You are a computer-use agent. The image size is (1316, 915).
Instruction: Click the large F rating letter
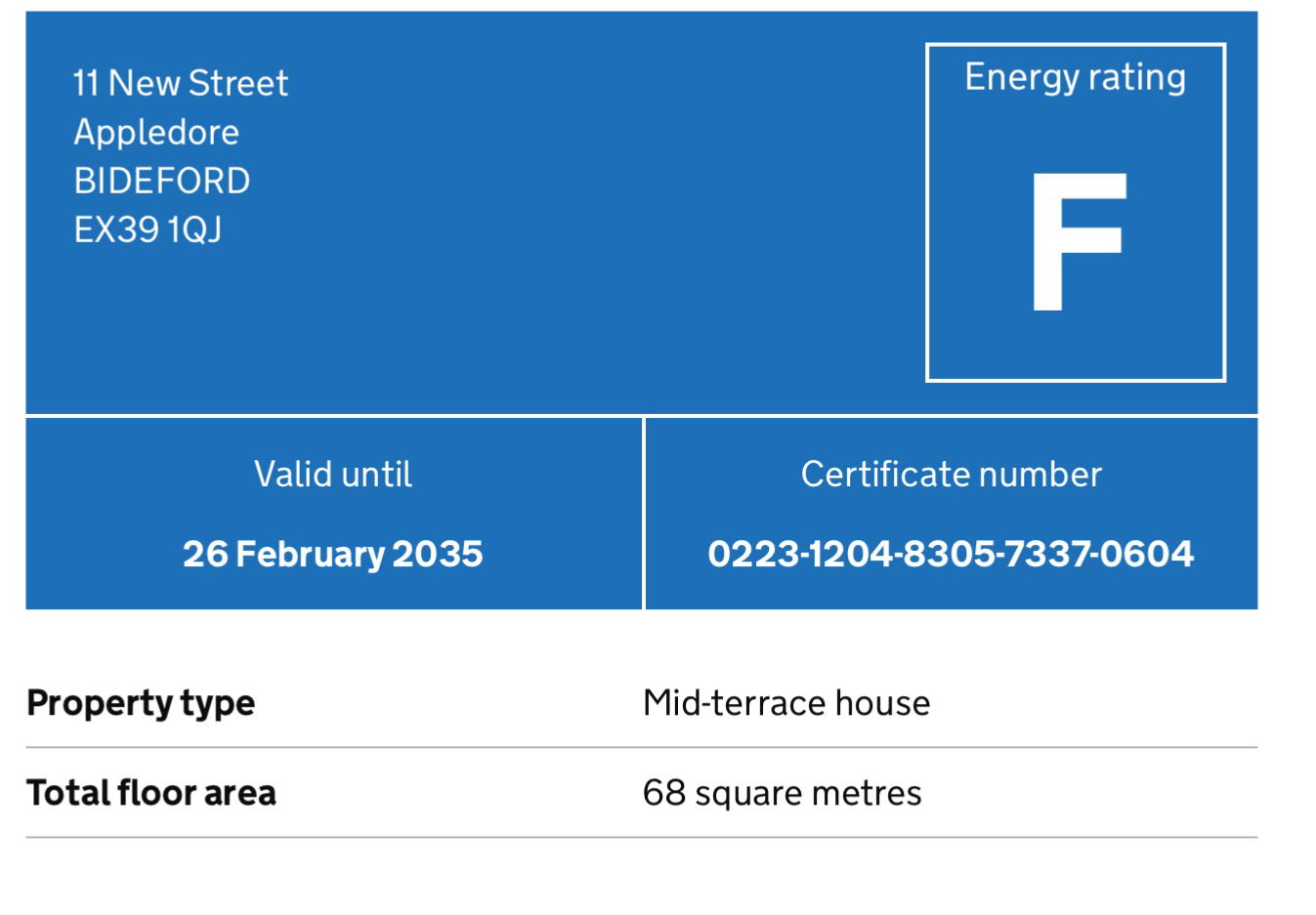[1078, 242]
